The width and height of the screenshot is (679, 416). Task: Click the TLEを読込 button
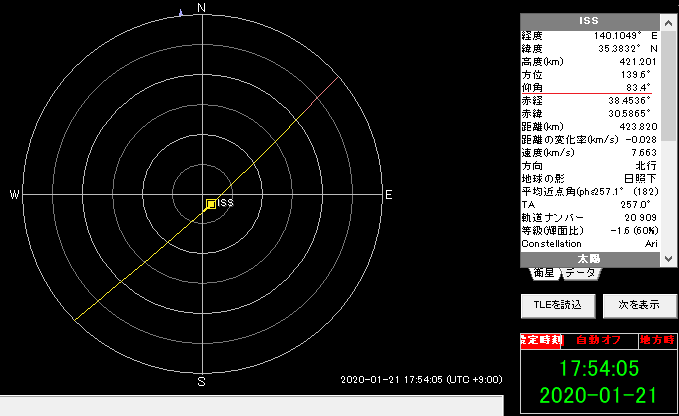coord(558,306)
